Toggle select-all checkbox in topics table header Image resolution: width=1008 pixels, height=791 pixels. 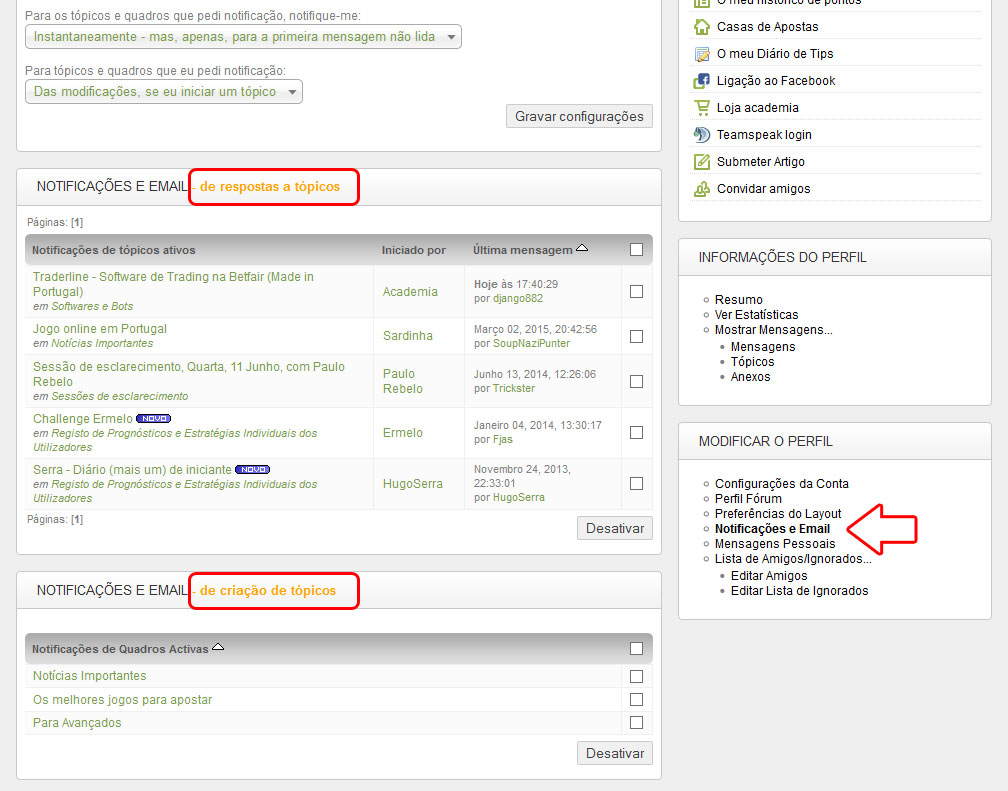(636, 250)
